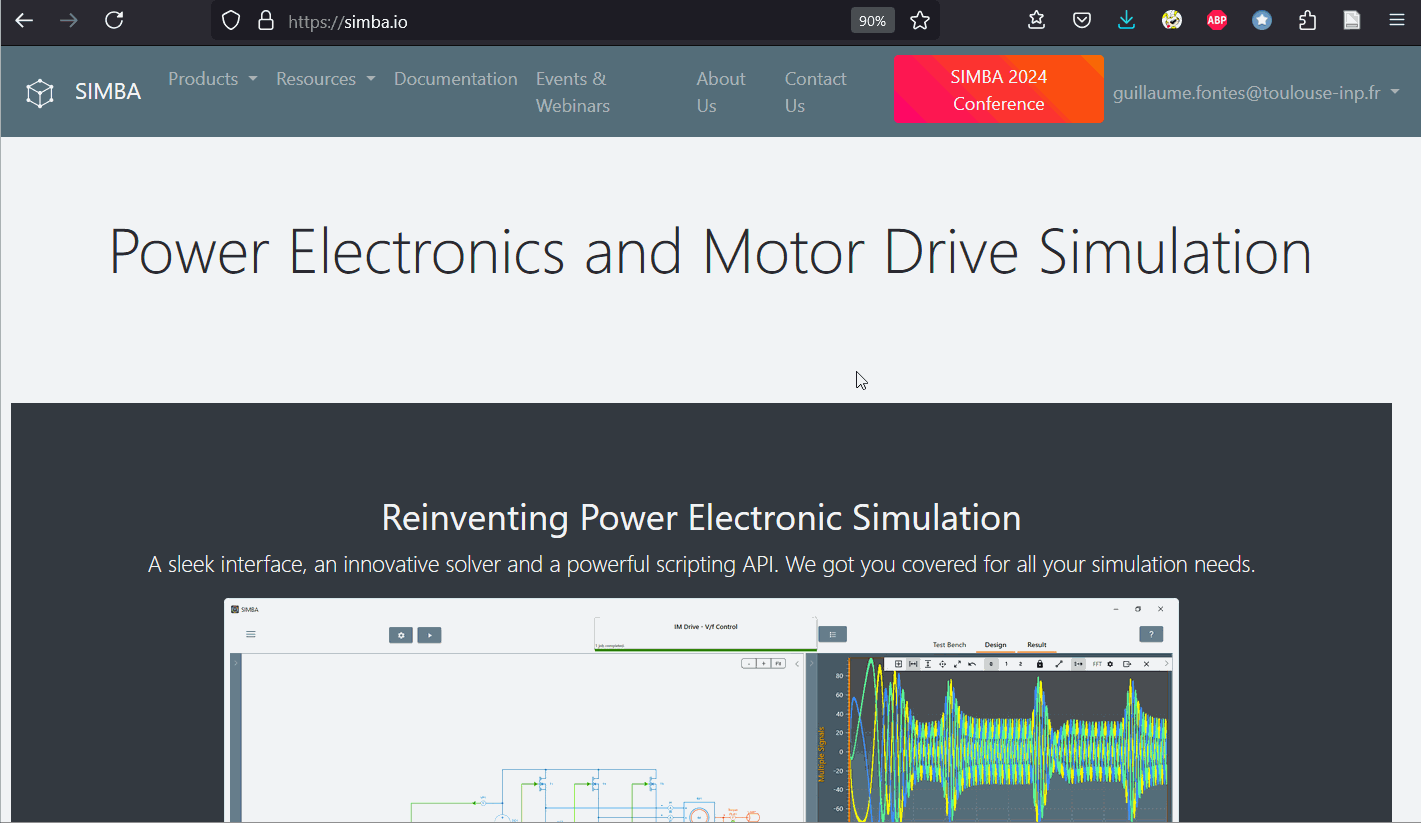The image size is (1421, 823).
Task: Expand the Products dropdown menu
Action: pos(212,79)
